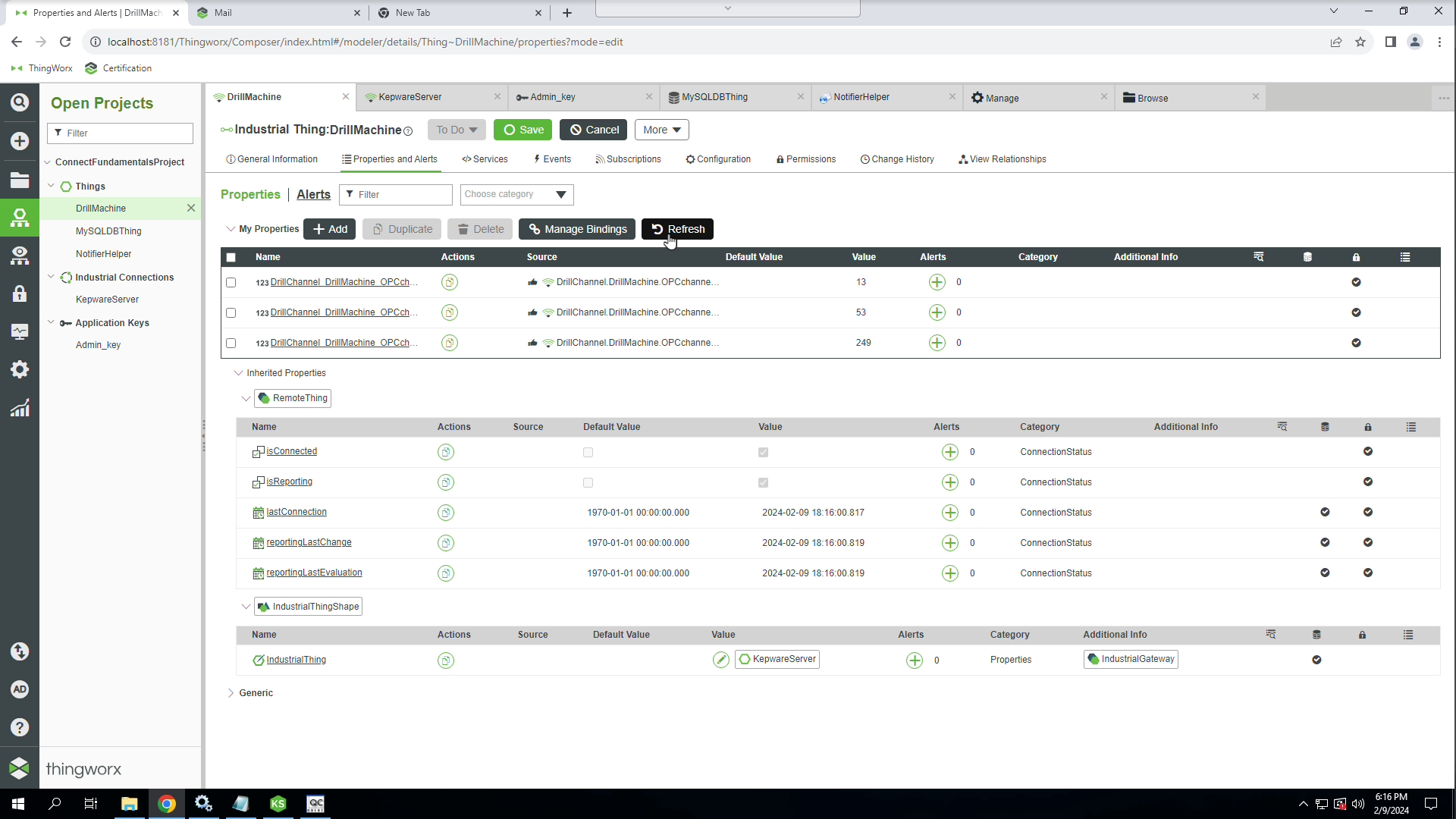Check the box for the row with value 13

231,282
